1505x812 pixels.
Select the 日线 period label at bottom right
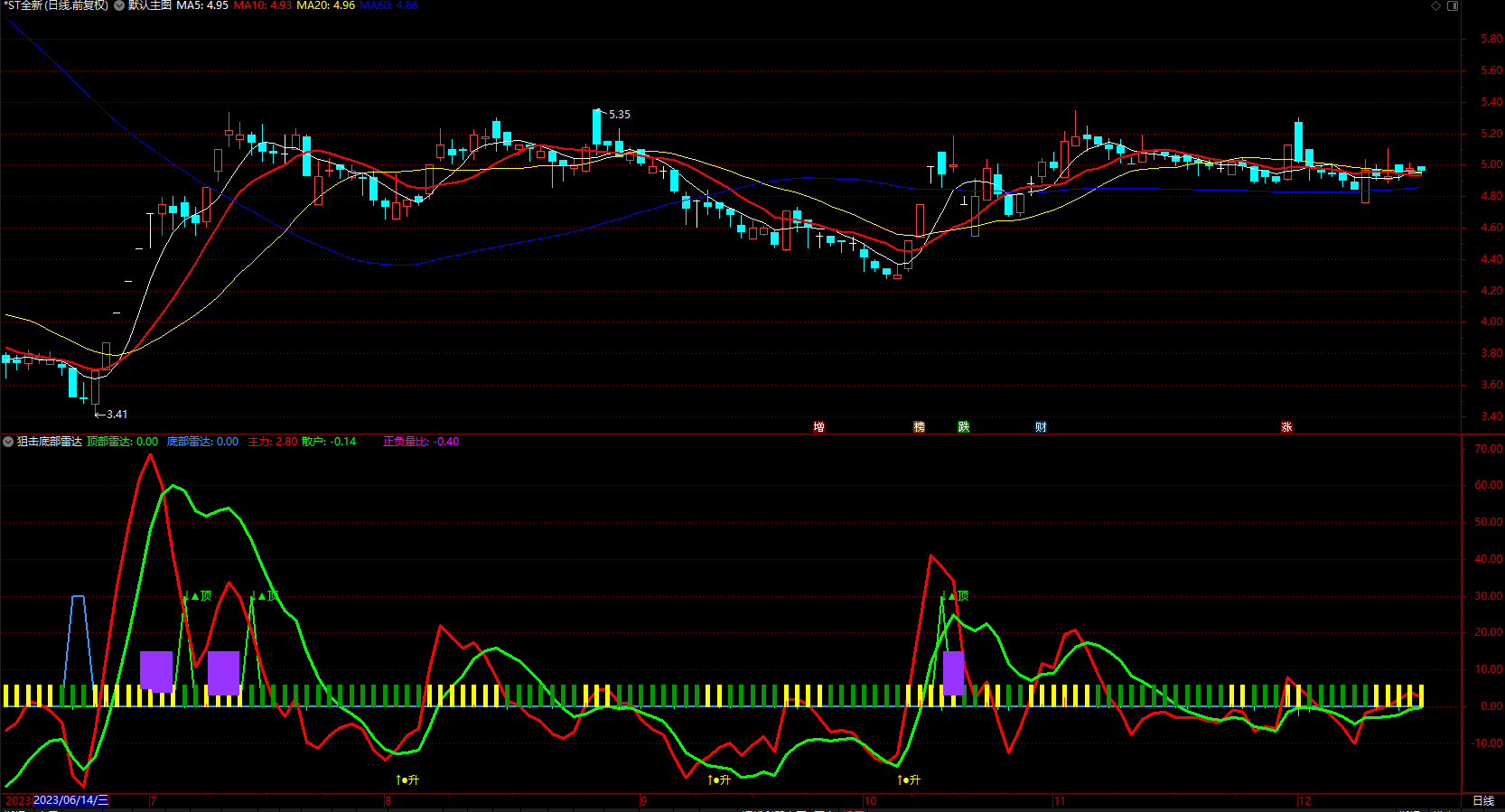[1482, 800]
